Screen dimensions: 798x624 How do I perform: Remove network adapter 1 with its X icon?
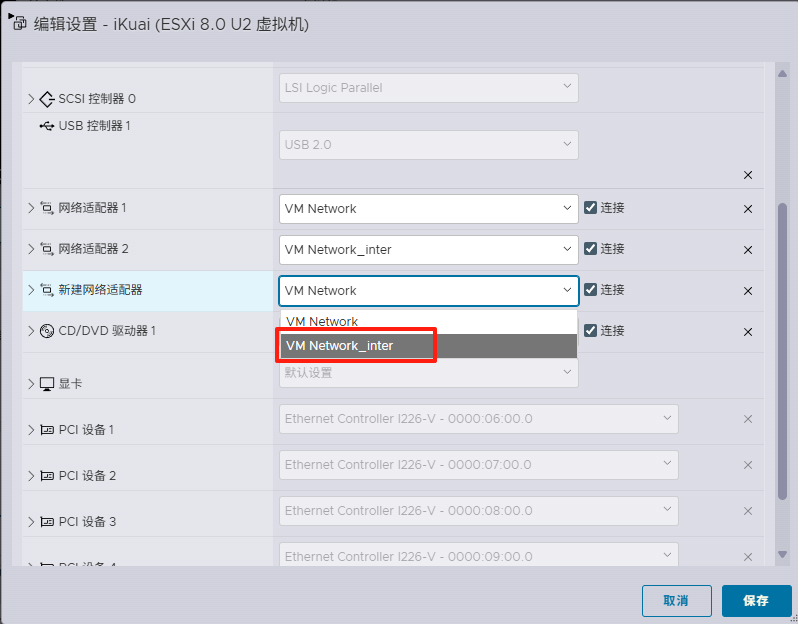pyautogui.click(x=748, y=209)
